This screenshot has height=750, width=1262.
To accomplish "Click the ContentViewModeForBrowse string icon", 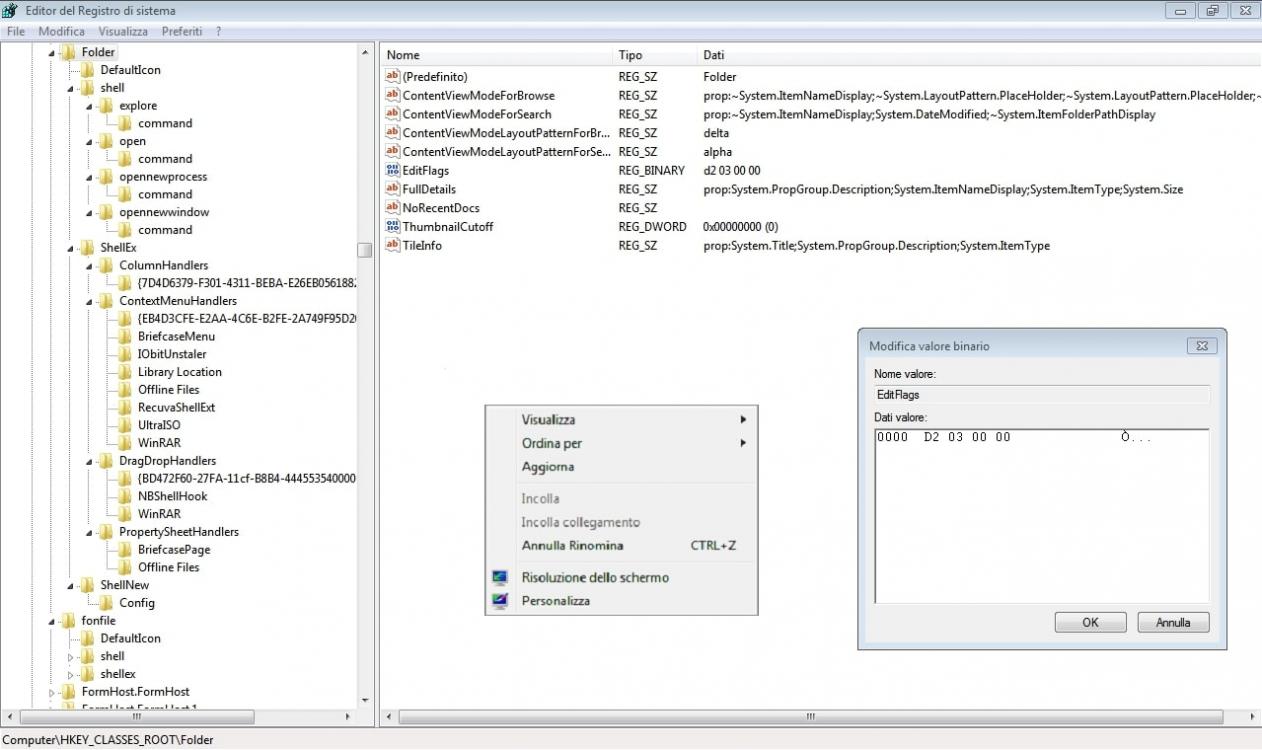I will pos(392,96).
